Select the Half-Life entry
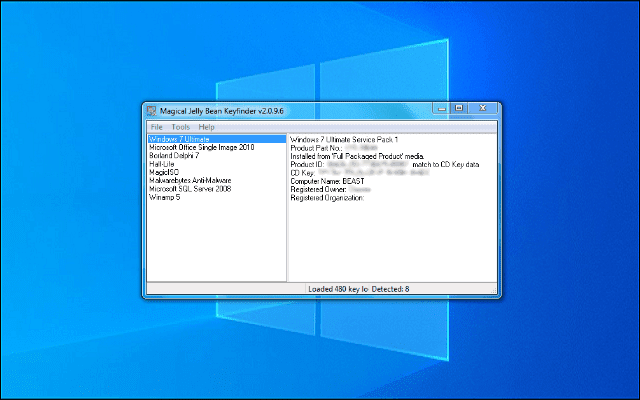 pyautogui.click(x=163, y=164)
